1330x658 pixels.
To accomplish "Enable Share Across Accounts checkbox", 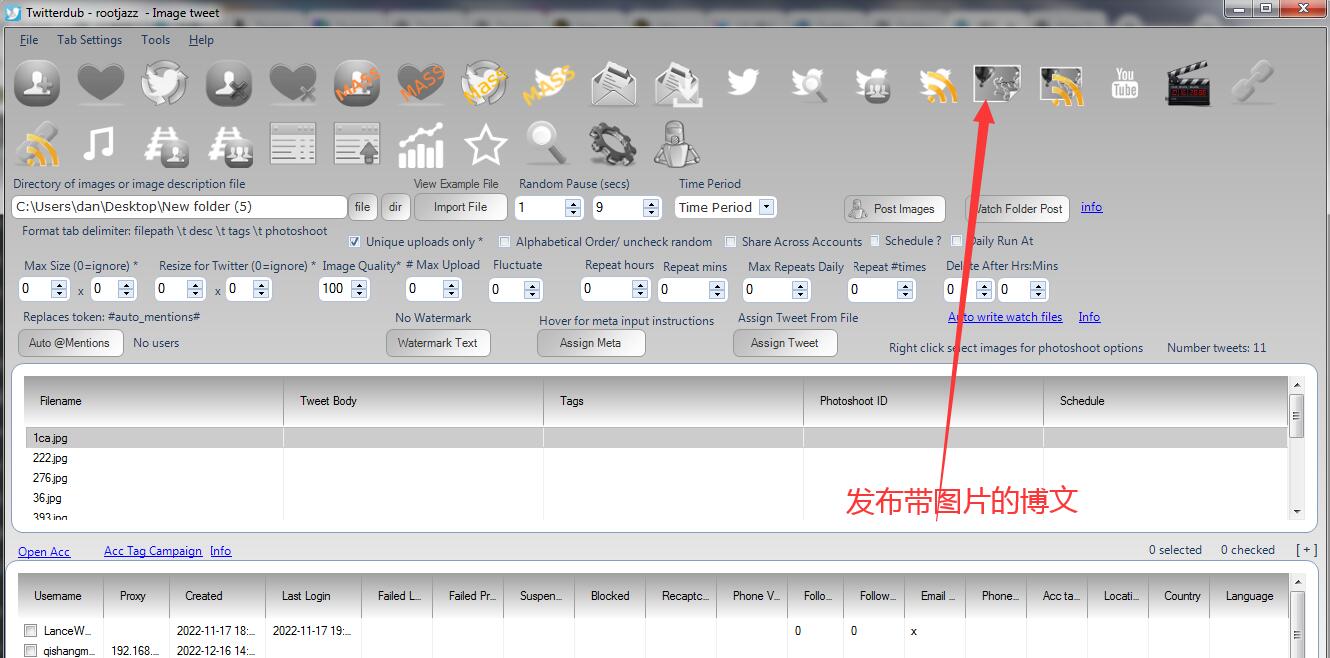I will click(731, 242).
